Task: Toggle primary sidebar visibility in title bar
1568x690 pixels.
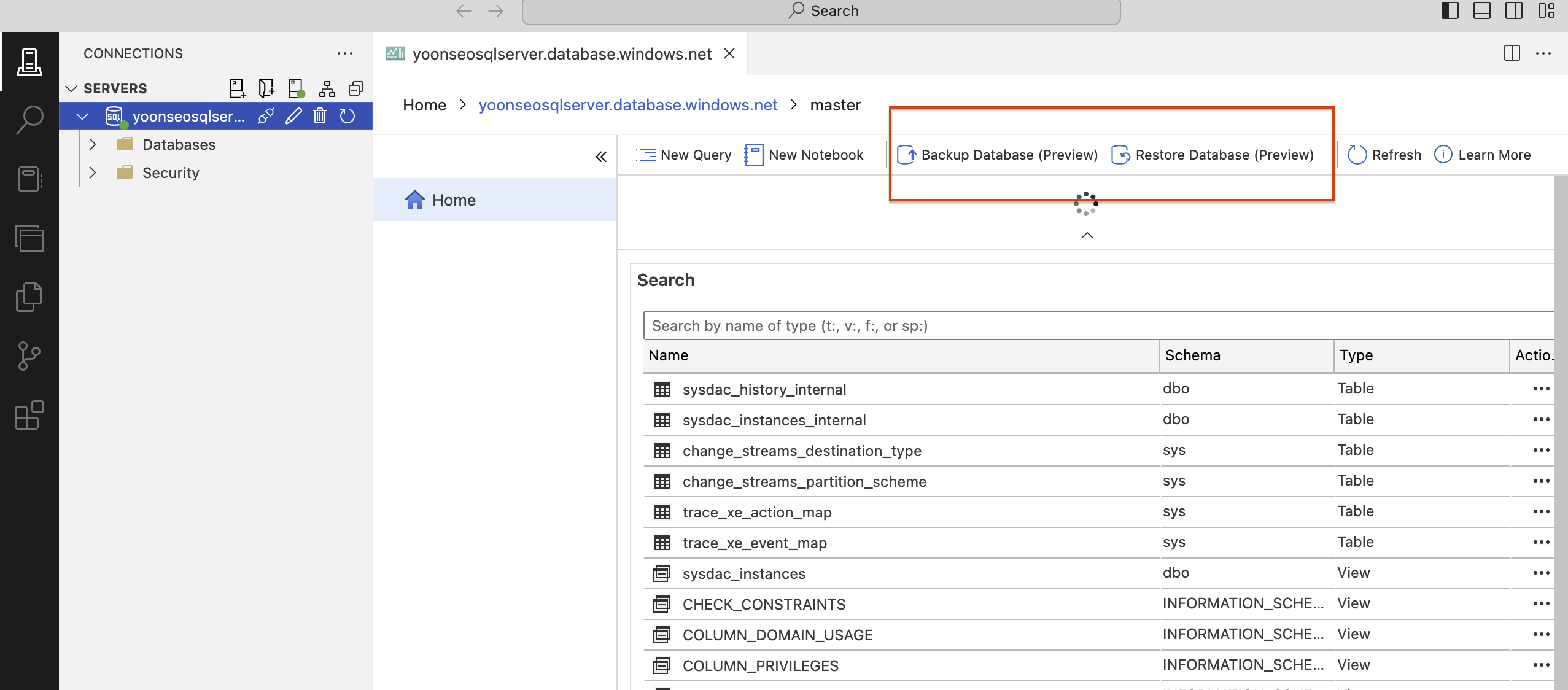Action: 1450,11
